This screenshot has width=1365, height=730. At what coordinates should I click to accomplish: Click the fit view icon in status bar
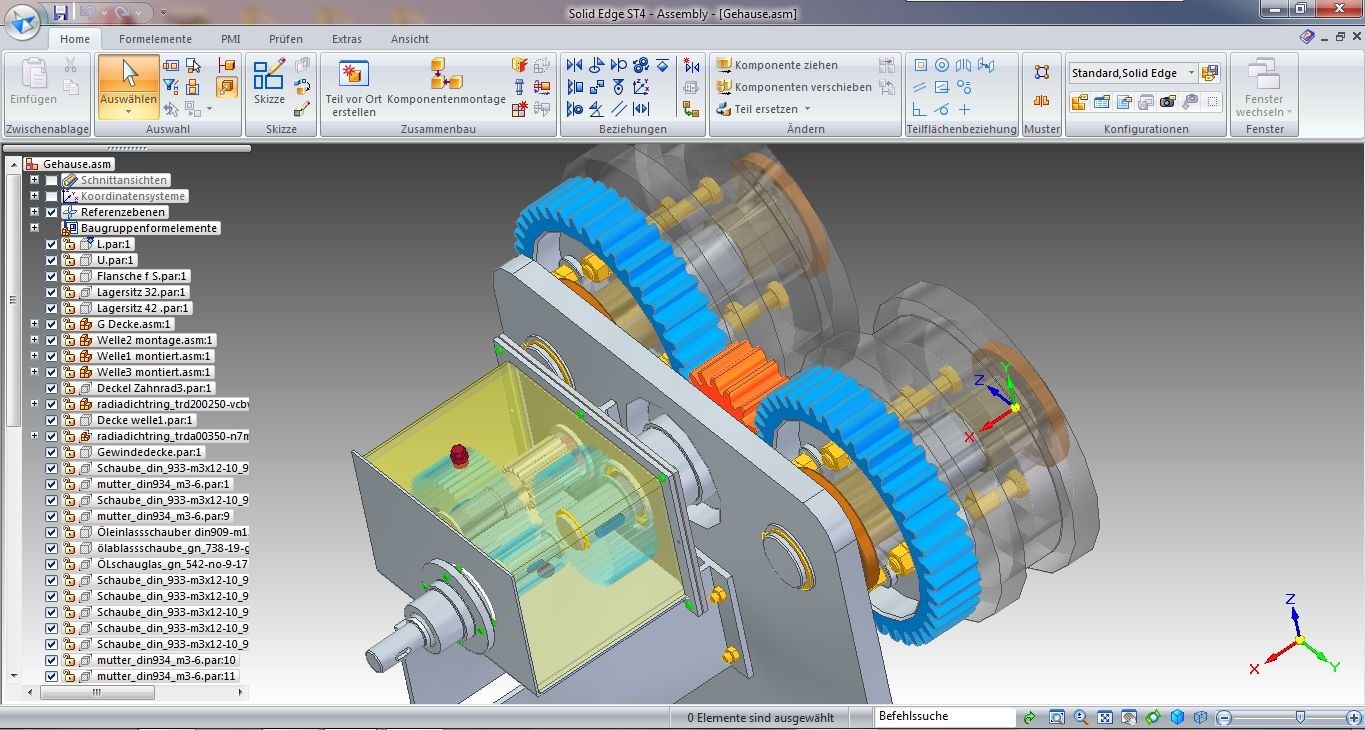pos(1105,717)
